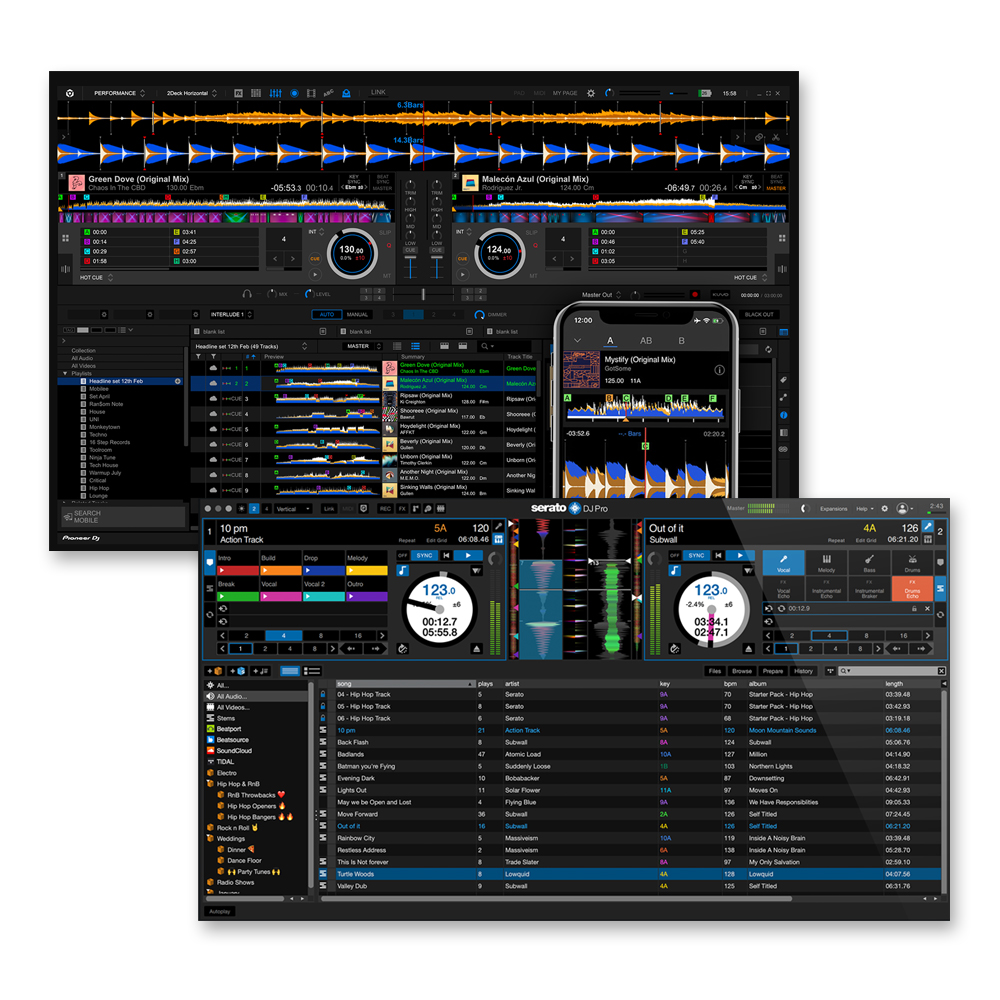1000x1000 pixels.
Task: Open the Master Out dropdown in rekordbox
Action: (601, 295)
